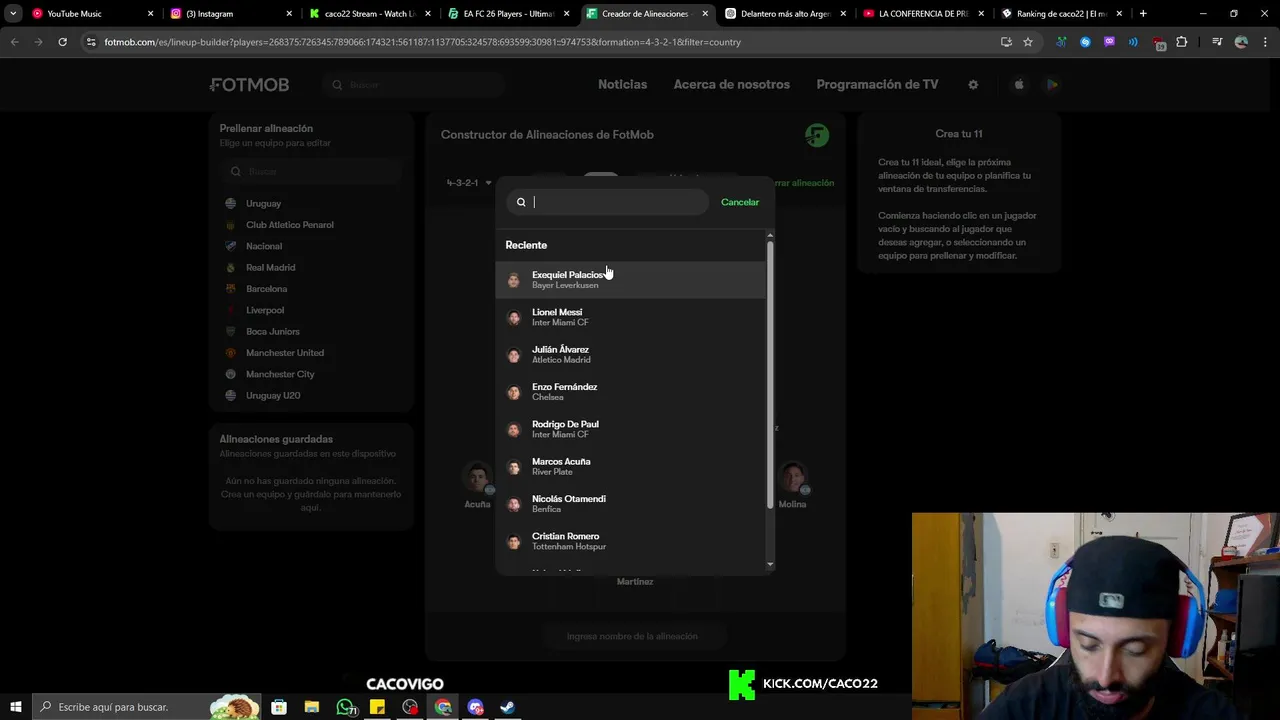Open Noticias in top navigation
Viewport: 1280px width, 720px height.
[622, 85]
